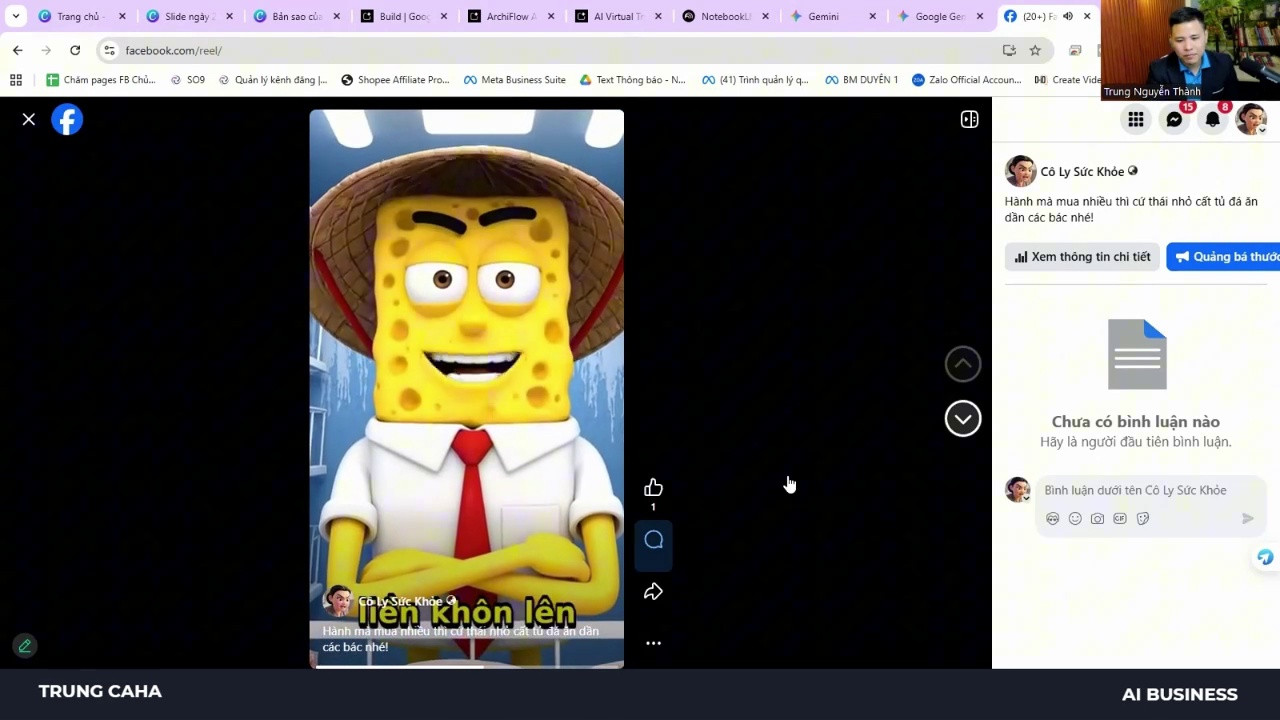This screenshot has height=720, width=1280.
Task: Close the reel viewer with the X
Action: tap(29, 120)
